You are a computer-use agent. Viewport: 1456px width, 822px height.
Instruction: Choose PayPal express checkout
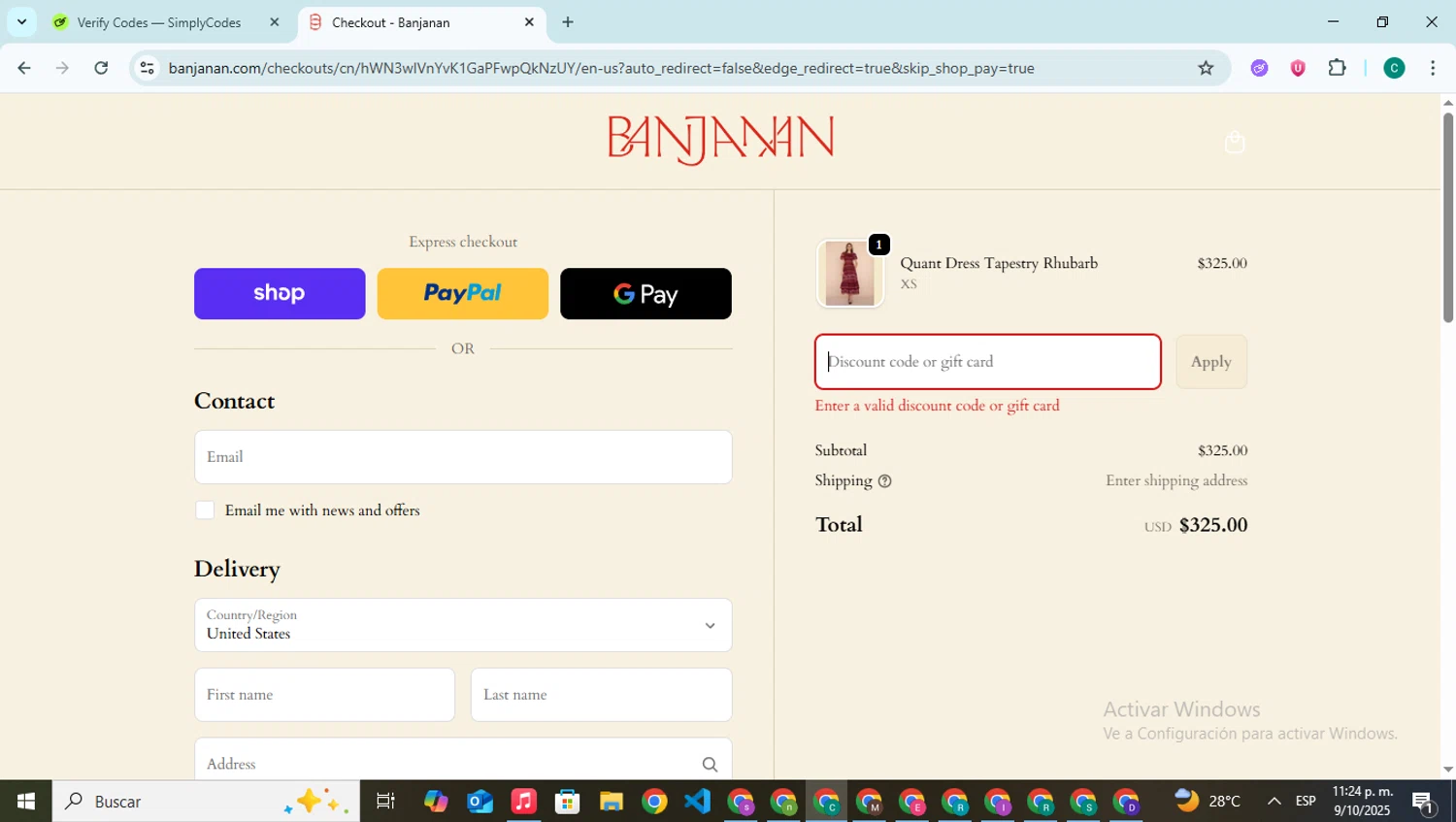[462, 293]
